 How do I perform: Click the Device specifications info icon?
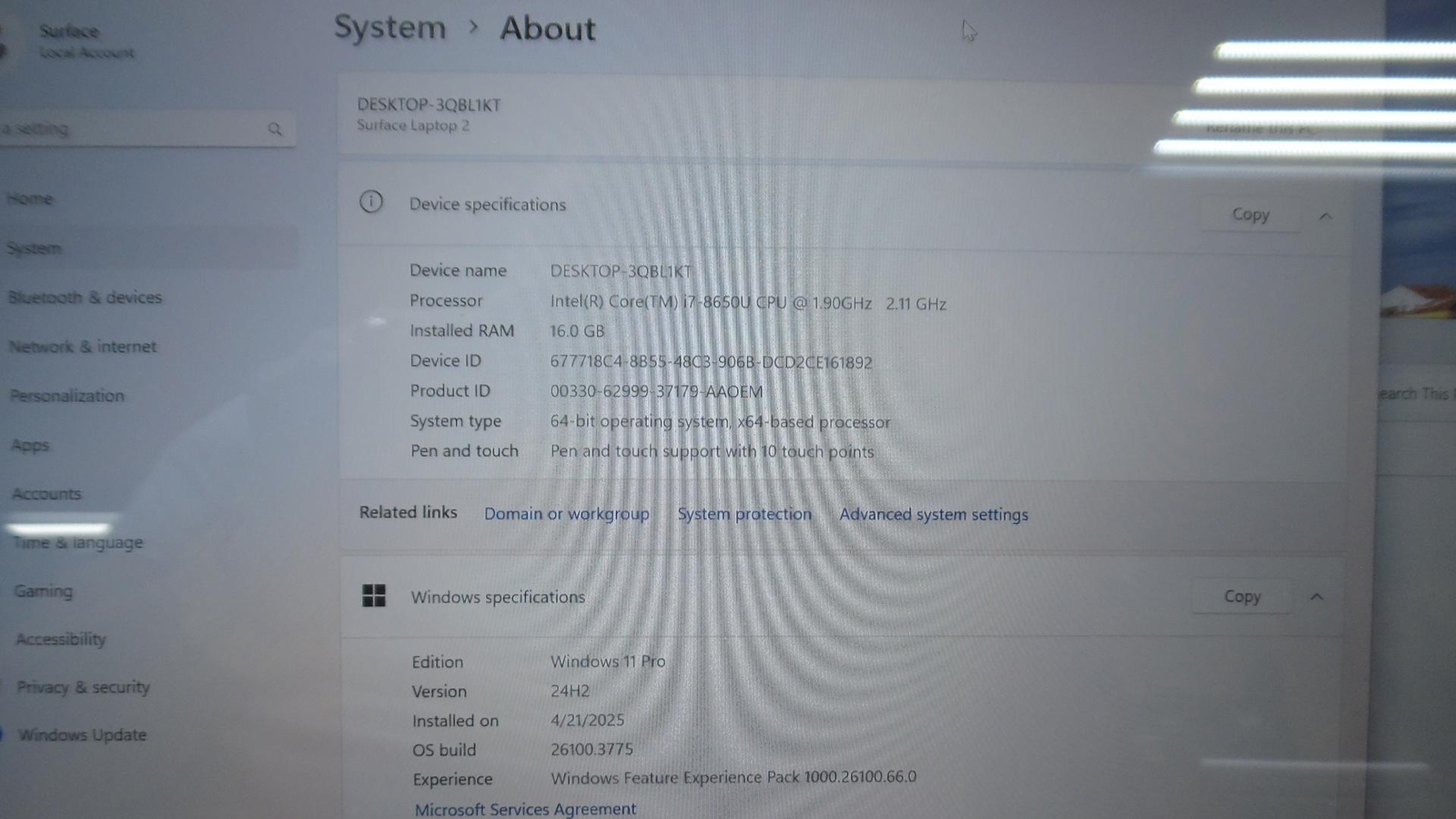pos(371,202)
